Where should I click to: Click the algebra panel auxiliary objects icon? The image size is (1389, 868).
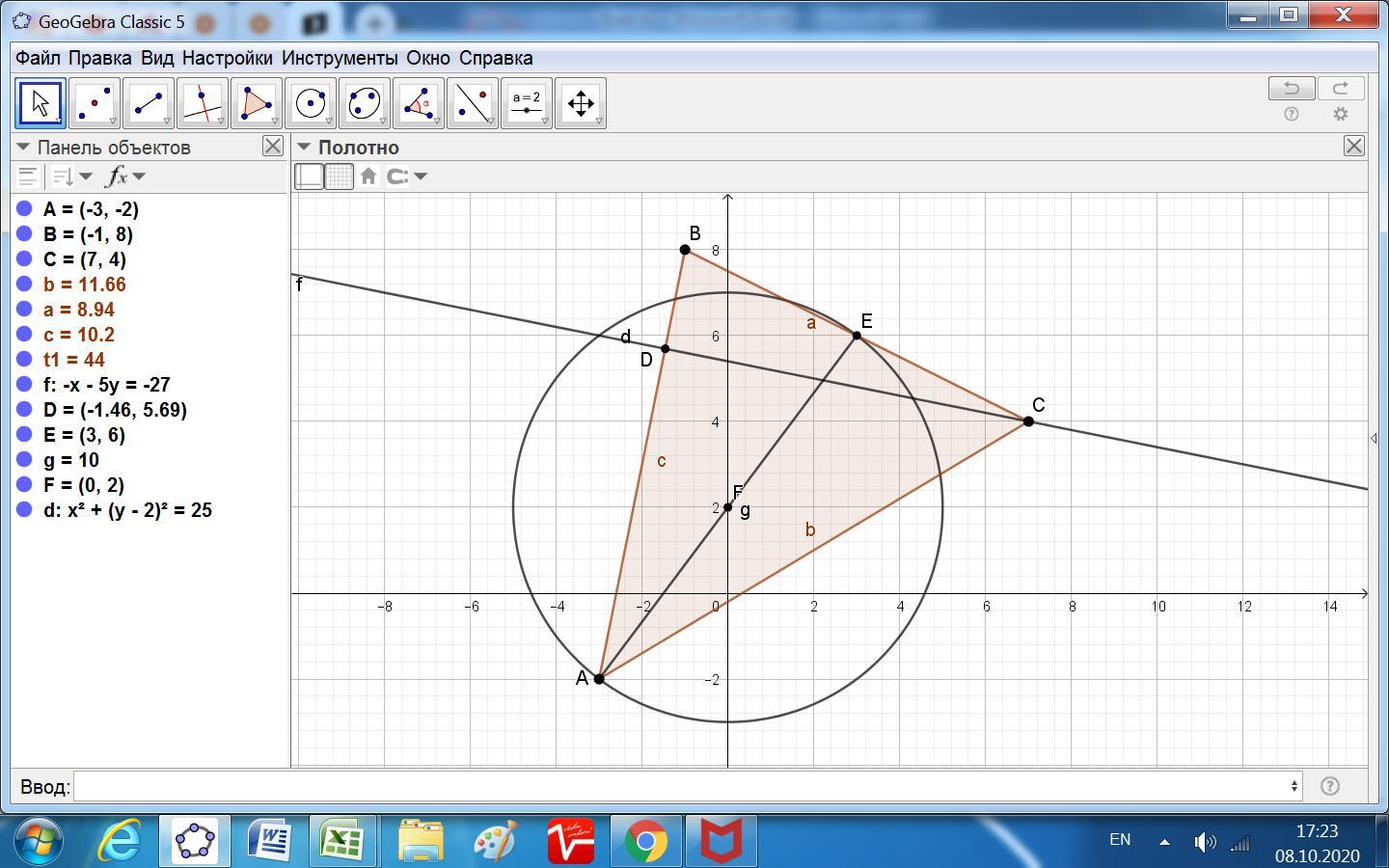[28, 176]
